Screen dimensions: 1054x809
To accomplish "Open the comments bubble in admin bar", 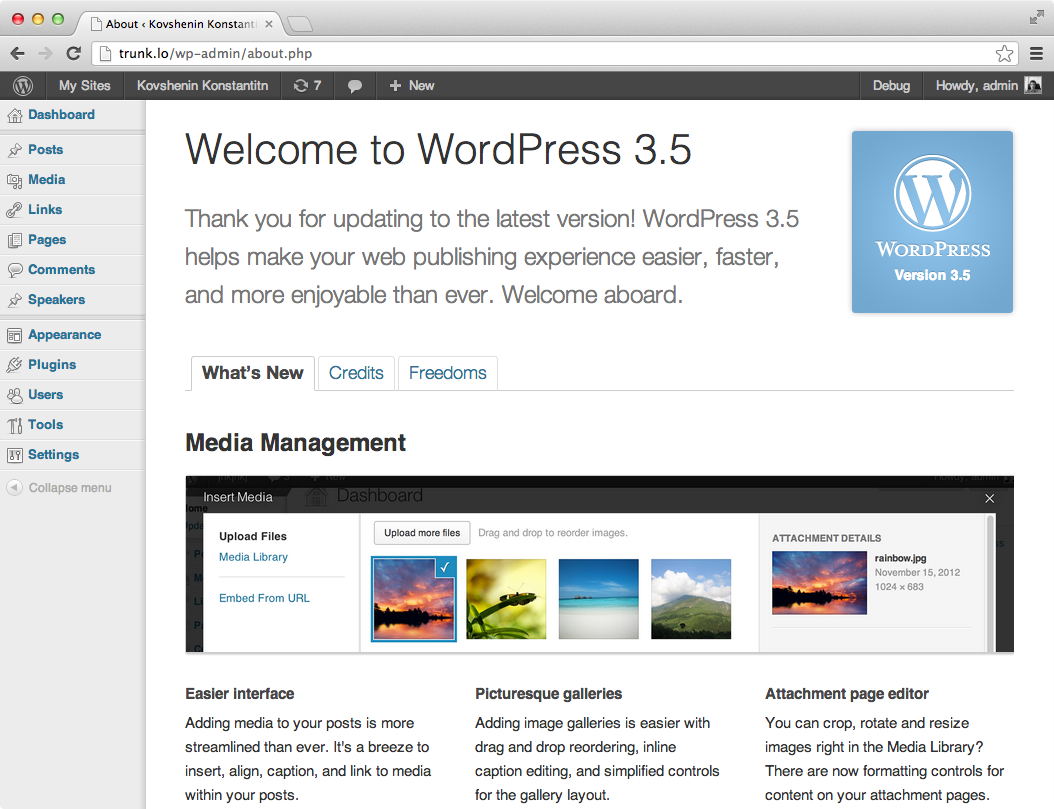I will pyautogui.click(x=355, y=86).
